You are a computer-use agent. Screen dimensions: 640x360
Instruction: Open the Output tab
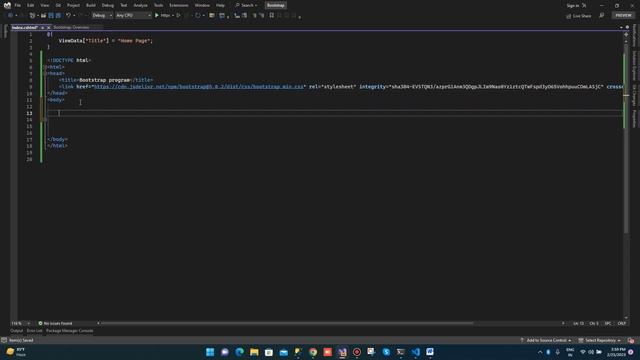[17, 331]
